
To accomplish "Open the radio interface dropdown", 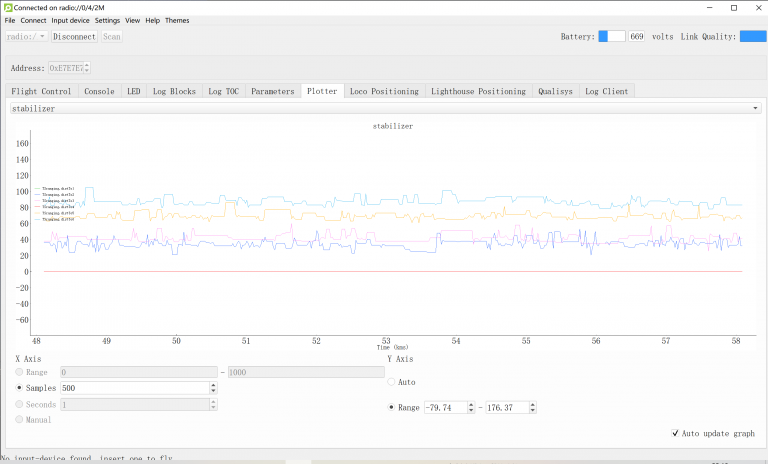I will point(27,36).
